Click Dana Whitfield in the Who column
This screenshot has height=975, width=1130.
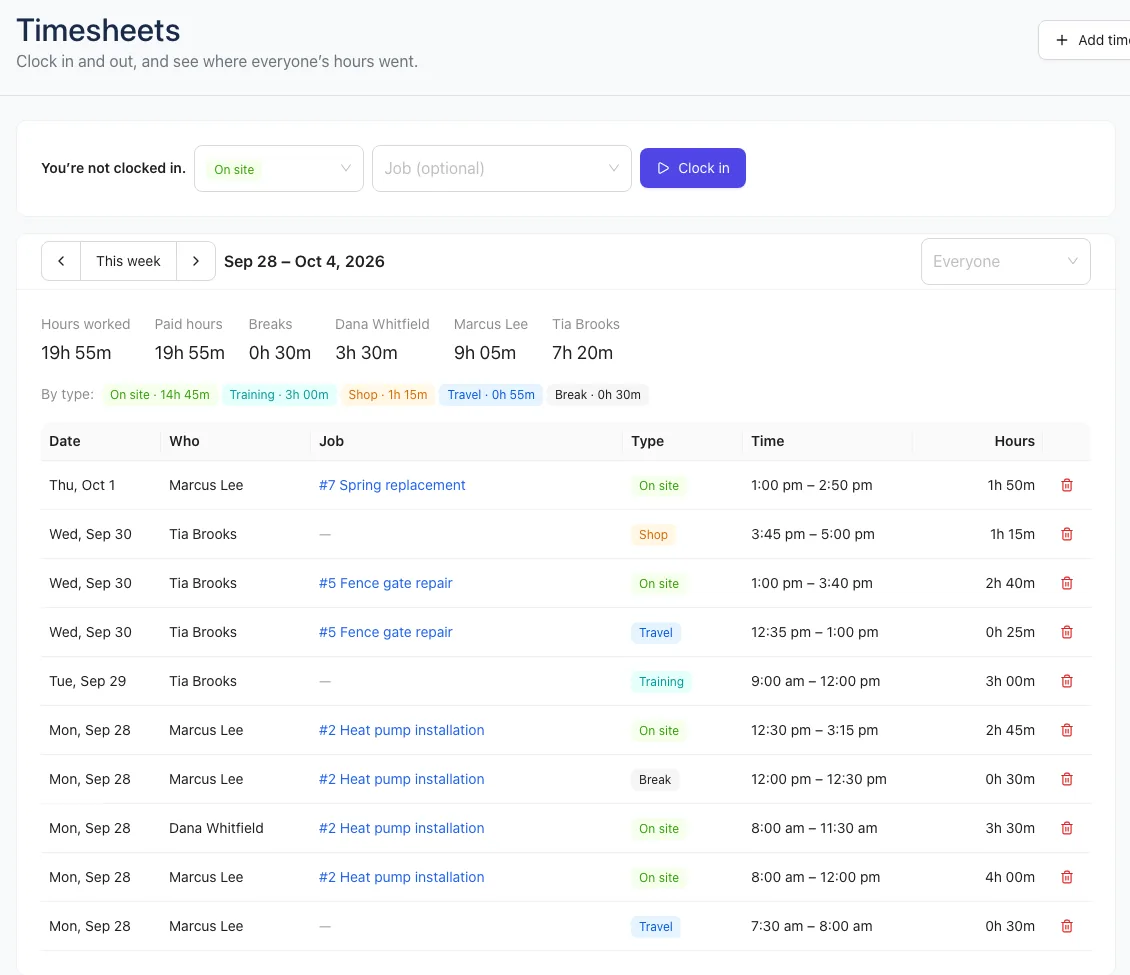click(x=216, y=828)
